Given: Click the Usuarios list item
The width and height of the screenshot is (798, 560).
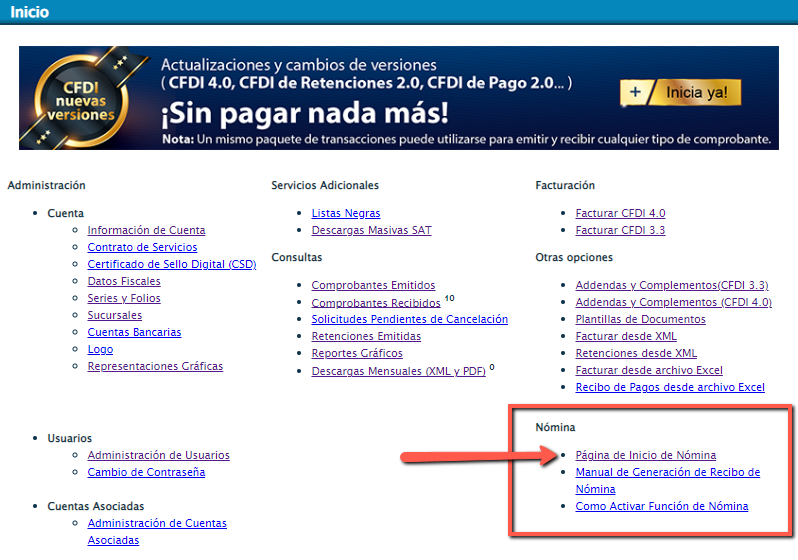Looking at the screenshot, I should 70,438.
